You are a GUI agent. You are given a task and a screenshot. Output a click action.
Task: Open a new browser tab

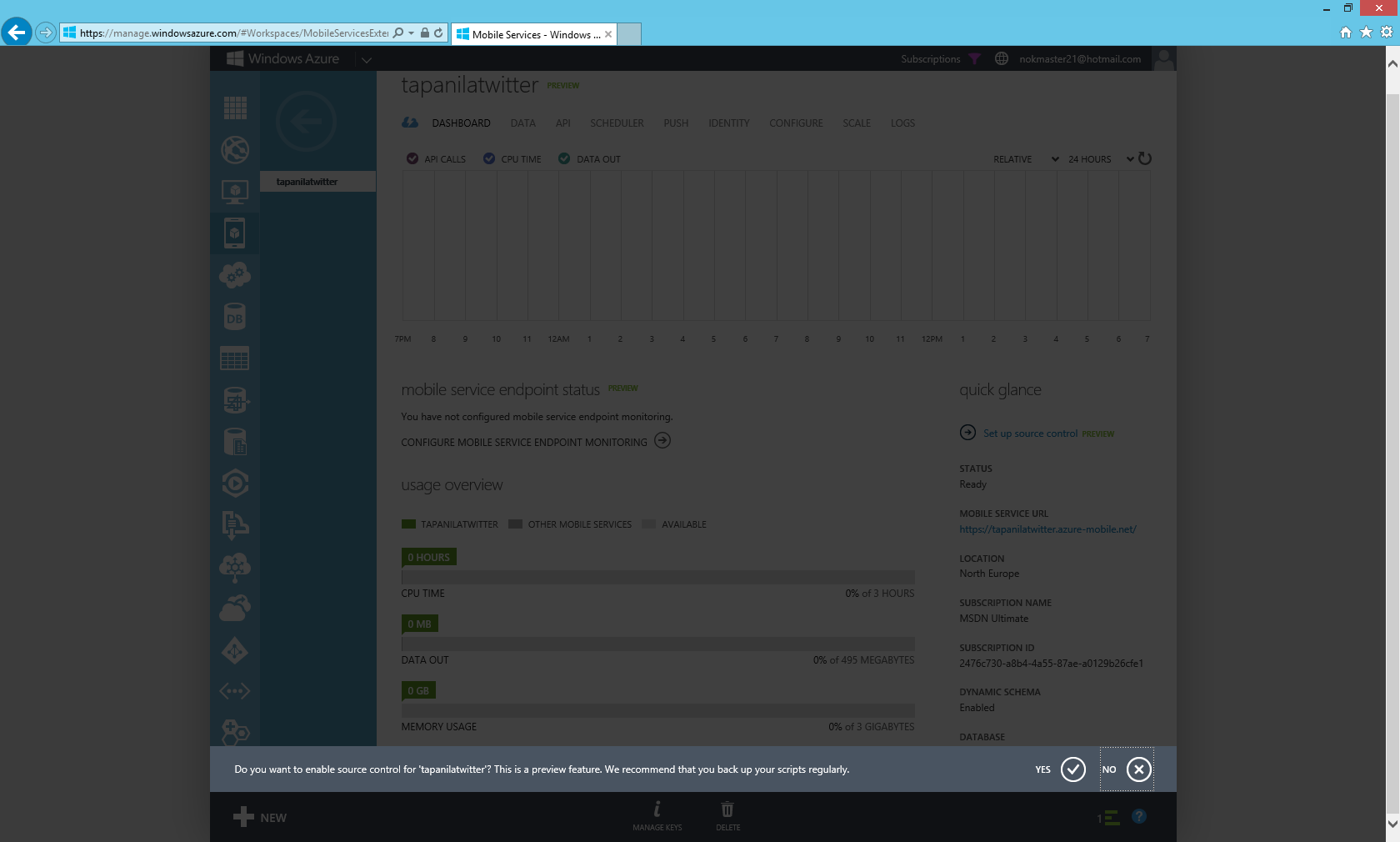point(629,34)
